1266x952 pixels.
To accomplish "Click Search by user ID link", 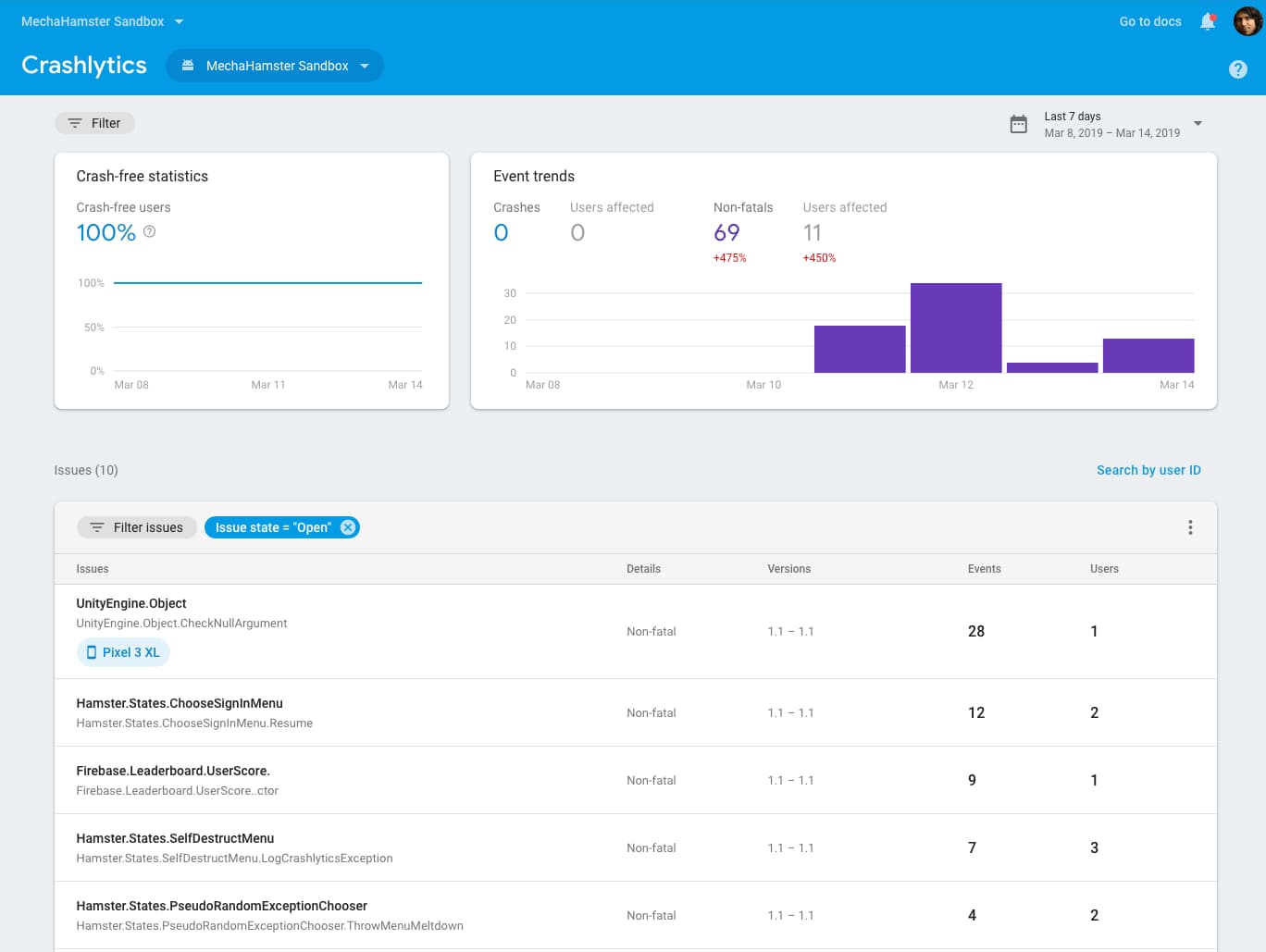I will pyautogui.click(x=1148, y=470).
